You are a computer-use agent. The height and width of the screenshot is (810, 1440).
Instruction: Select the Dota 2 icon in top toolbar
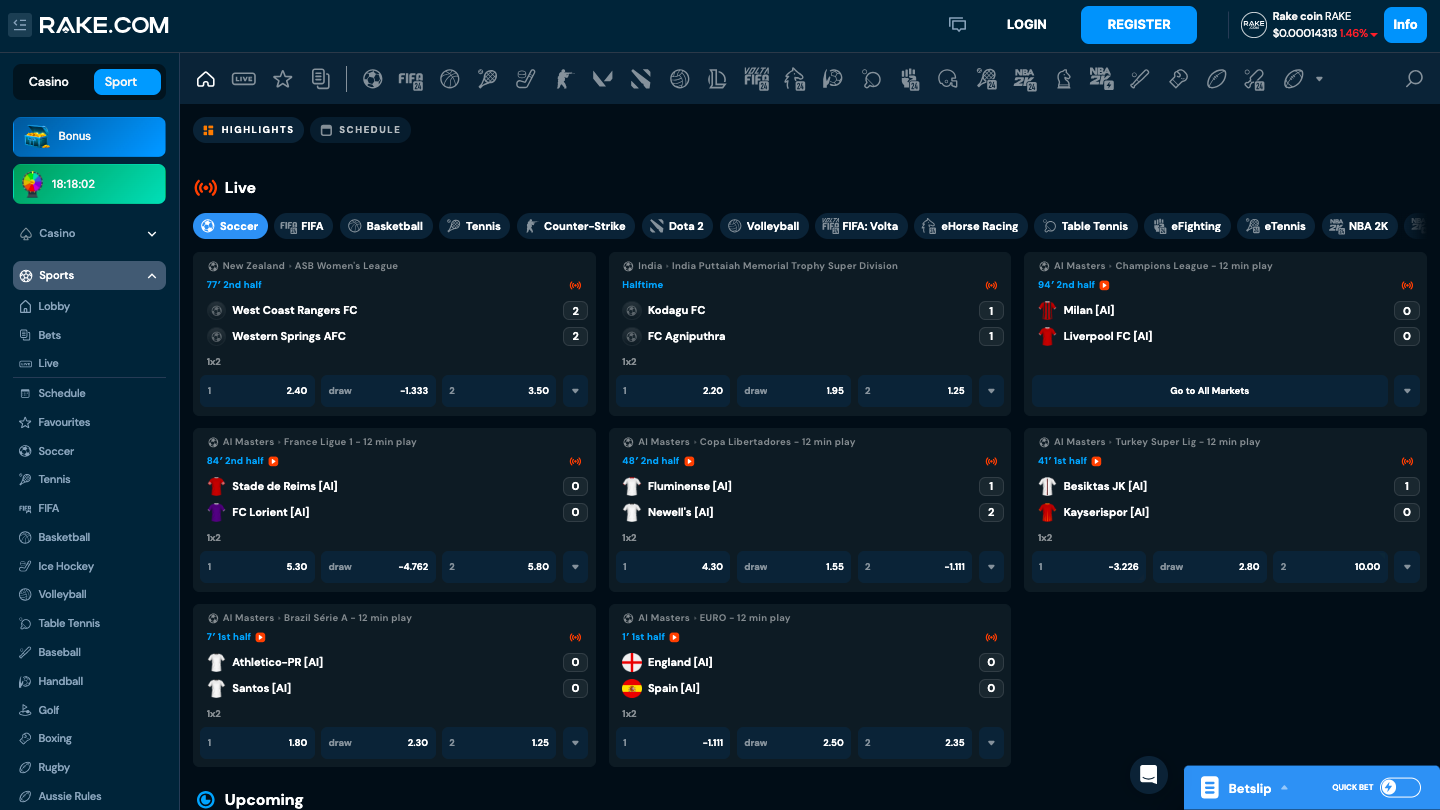pos(641,79)
